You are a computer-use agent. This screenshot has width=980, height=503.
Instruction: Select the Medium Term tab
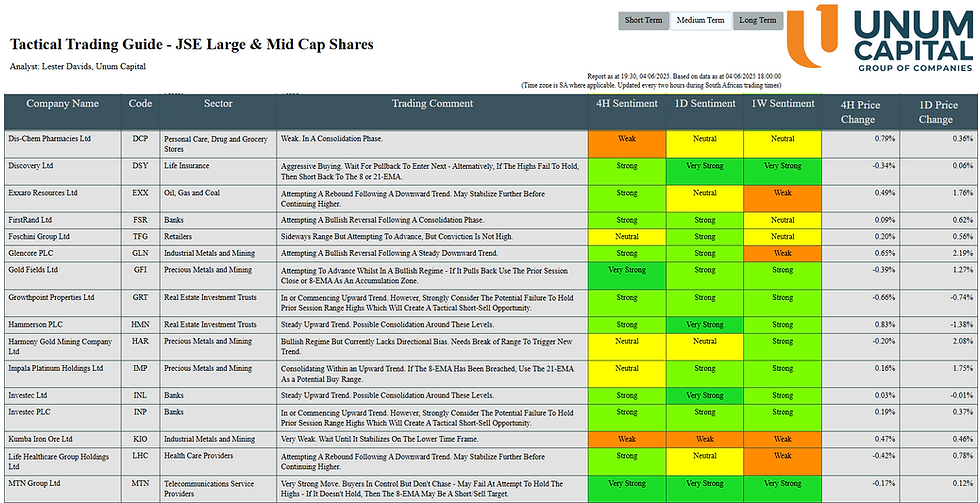tap(700, 20)
